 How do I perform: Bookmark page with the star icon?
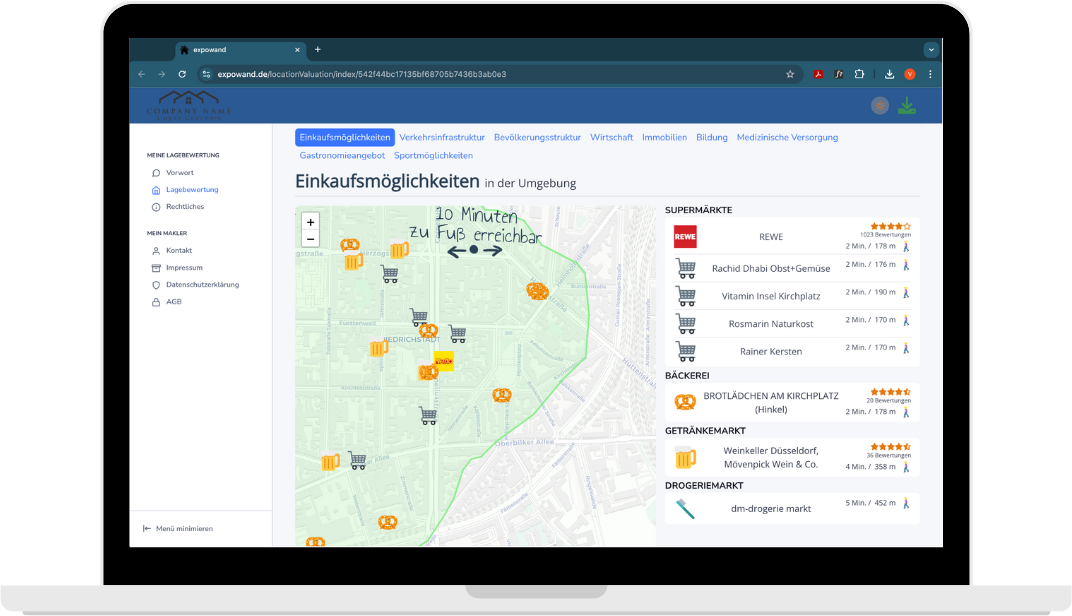click(790, 74)
